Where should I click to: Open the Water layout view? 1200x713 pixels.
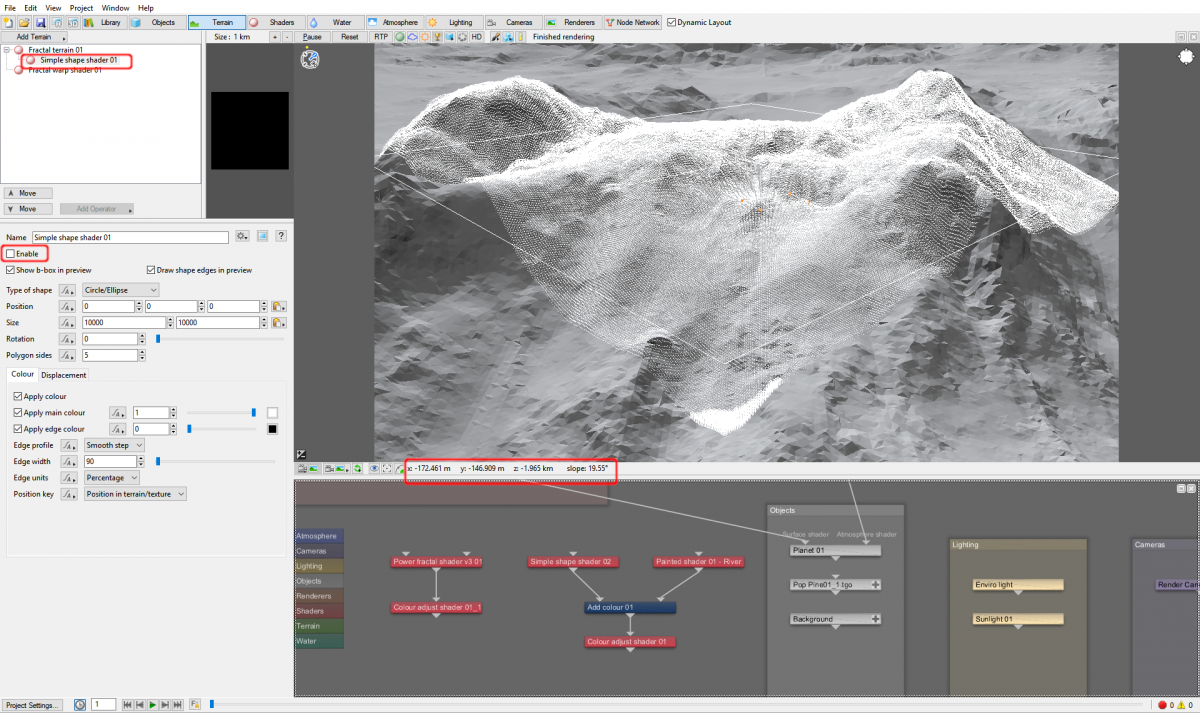(336, 21)
